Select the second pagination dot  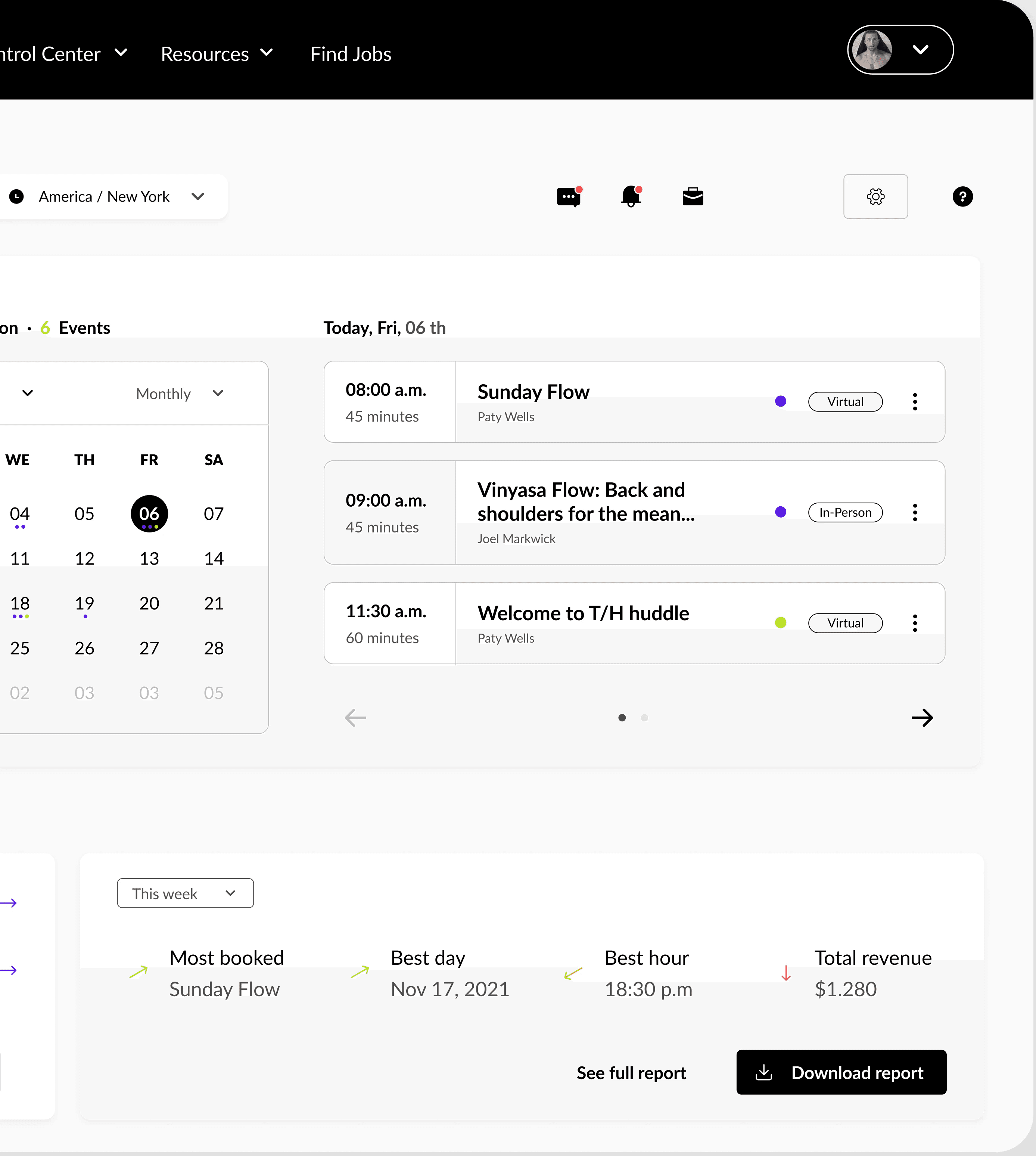pyautogui.click(x=644, y=718)
